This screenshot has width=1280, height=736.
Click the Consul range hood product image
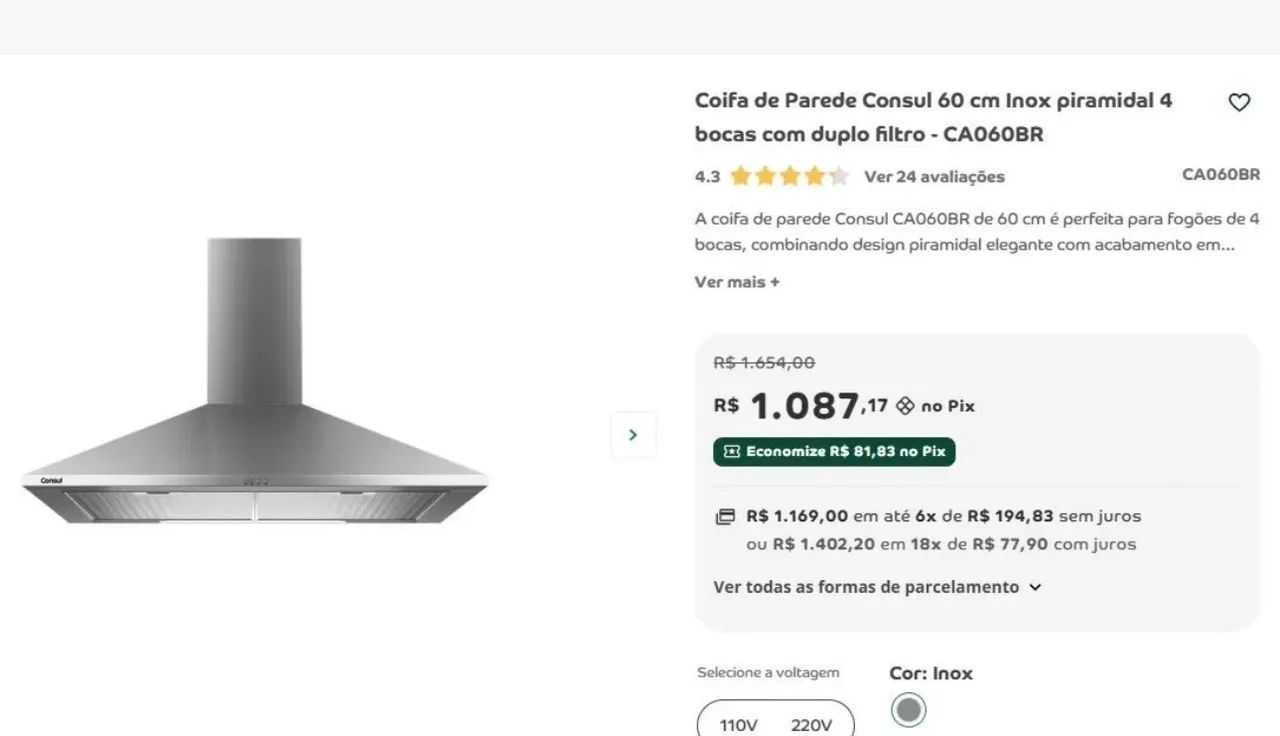tap(255, 380)
